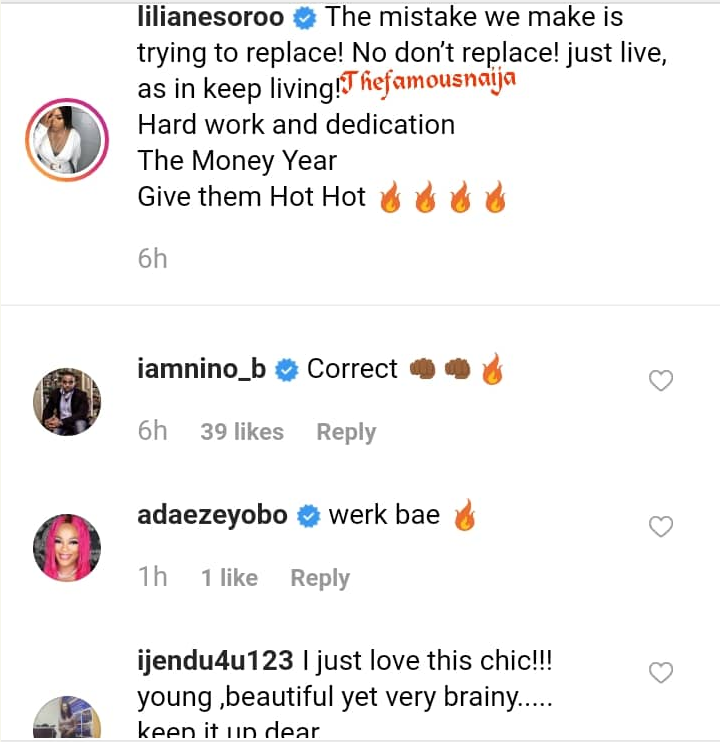Like the ijendu4u123 comment with heart

coord(661,672)
